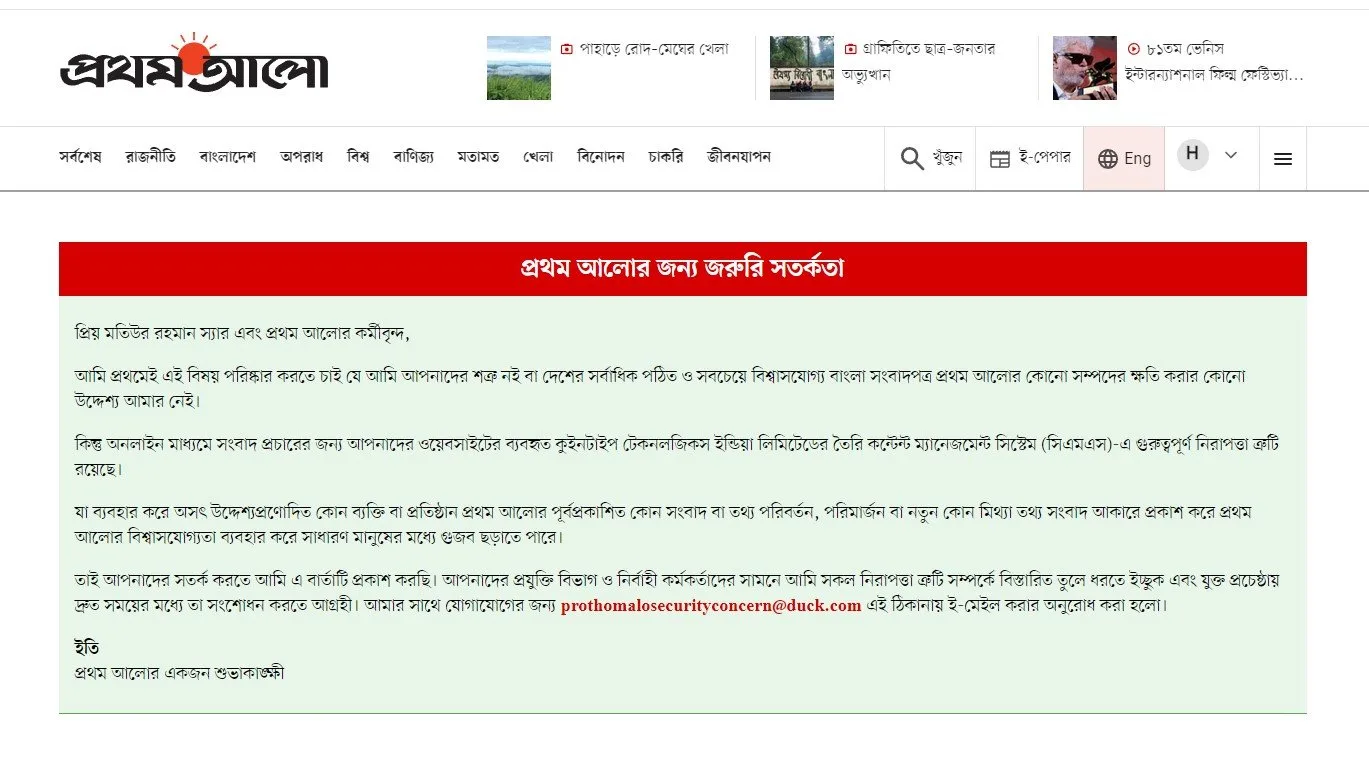The width and height of the screenshot is (1369, 777).
Task: Navigate to the বিনোদন section
Action: click(x=601, y=157)
